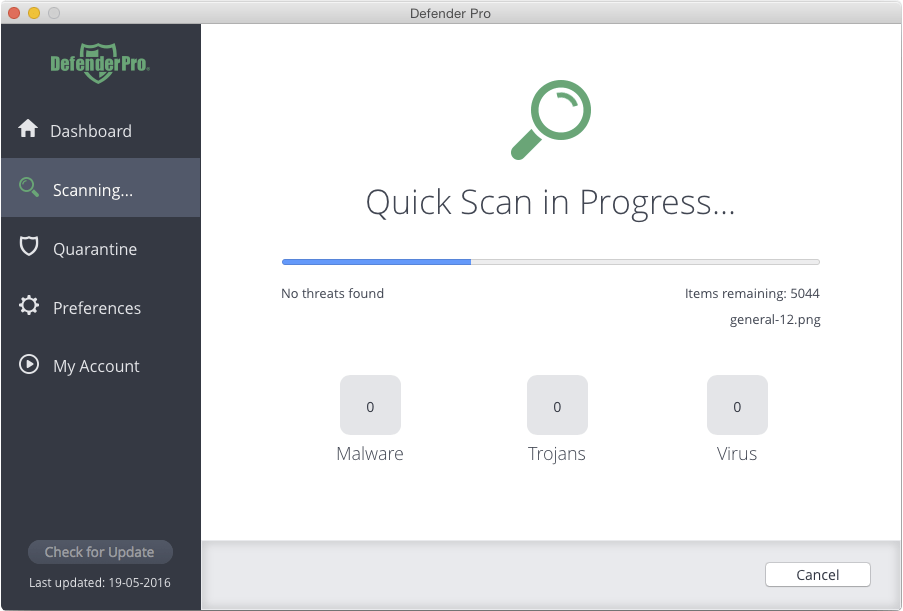Close the Defender Pro window
The height and width of the screenshot is (611, 903).
pos(14,13)
